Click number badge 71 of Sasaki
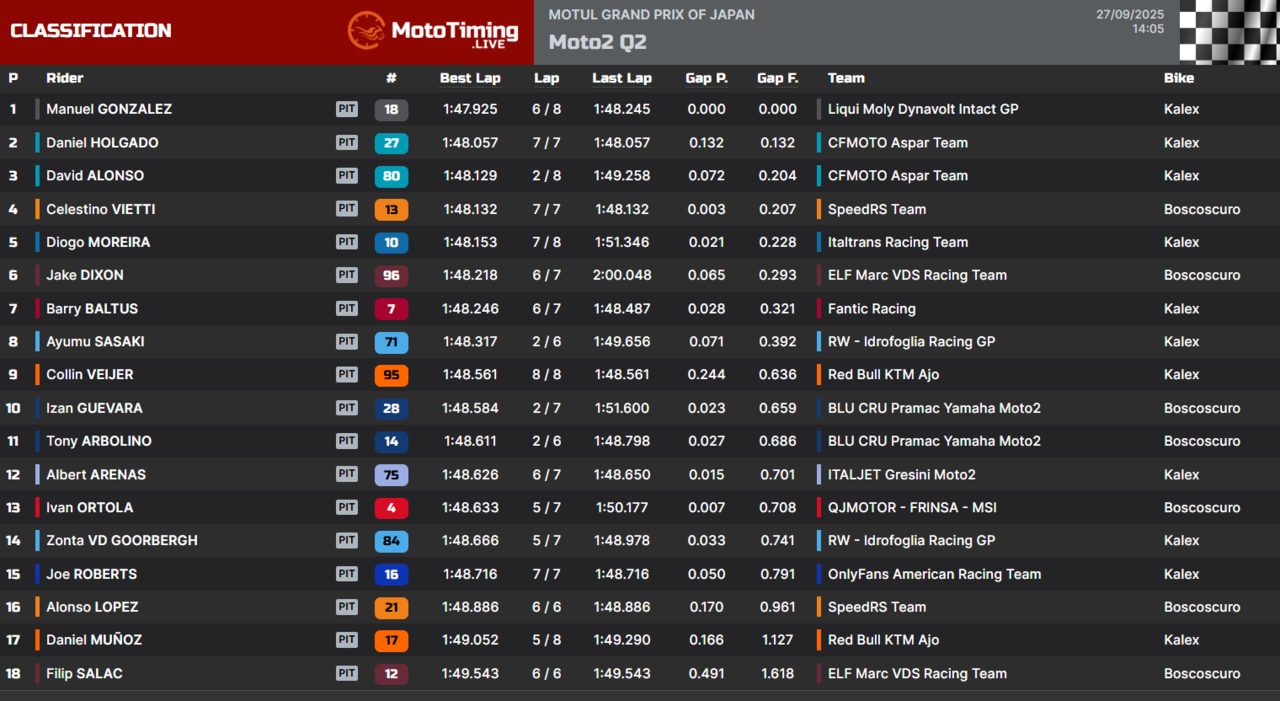 (x=391, y=342)
